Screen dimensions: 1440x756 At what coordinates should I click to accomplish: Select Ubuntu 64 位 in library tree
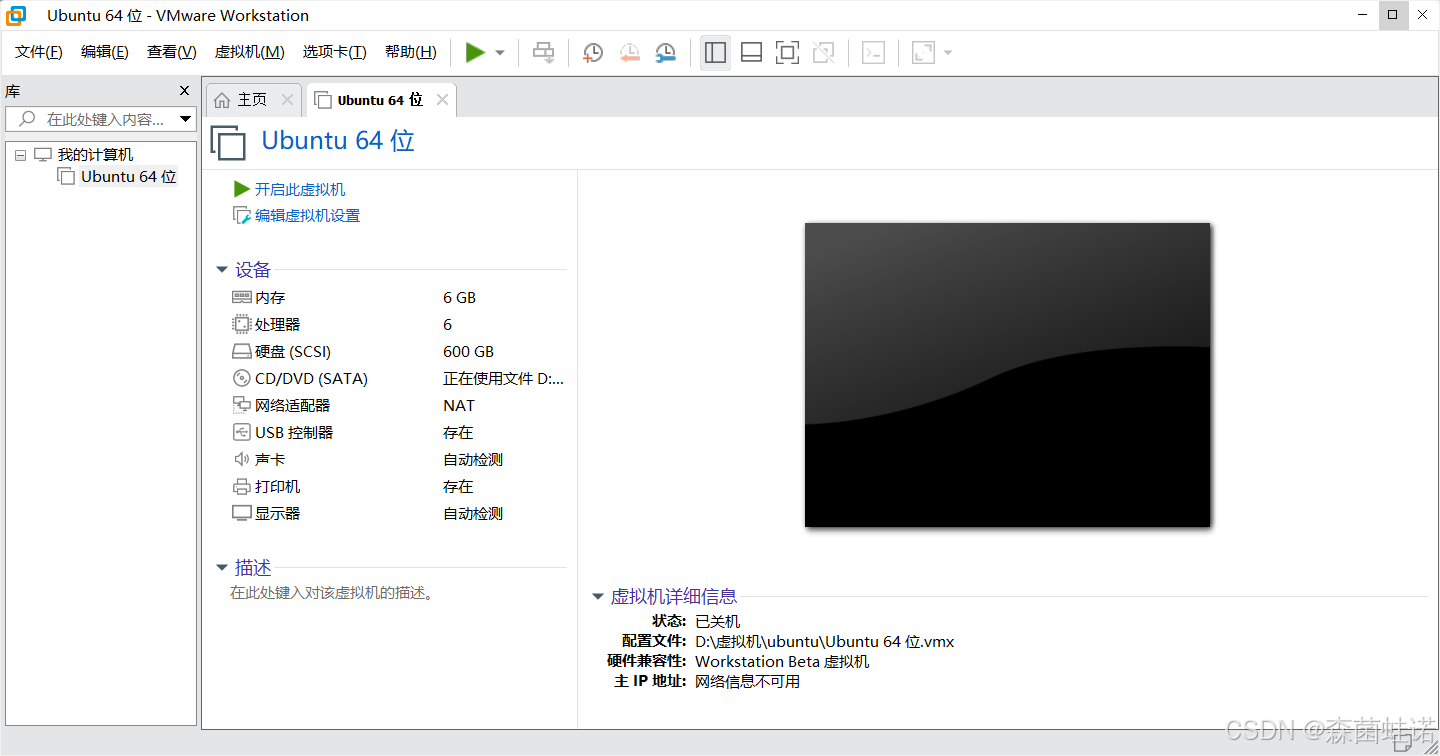click(x=129, y=177)
